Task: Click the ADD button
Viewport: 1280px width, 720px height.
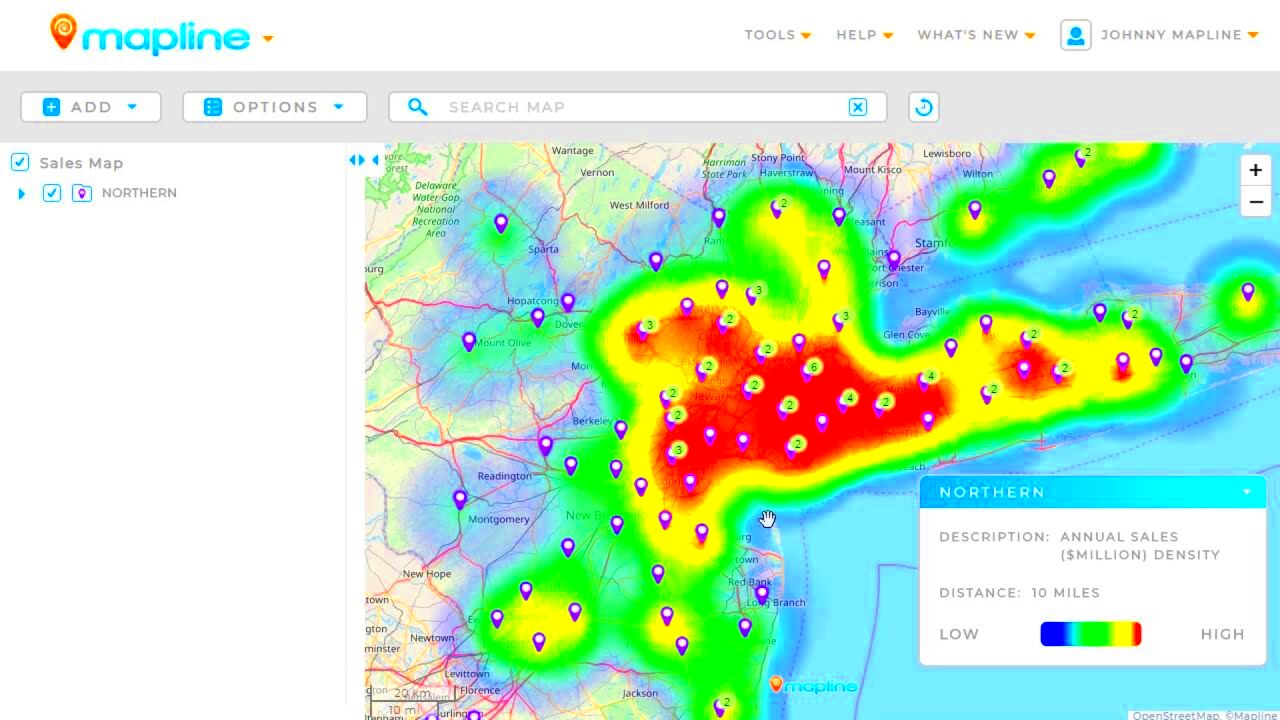Action: point(91,107)
